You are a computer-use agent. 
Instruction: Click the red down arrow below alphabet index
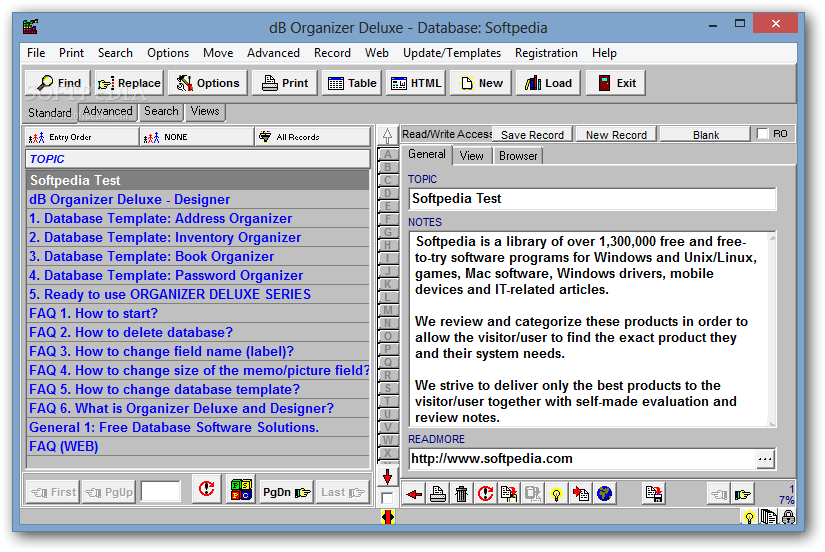point(387,477)
